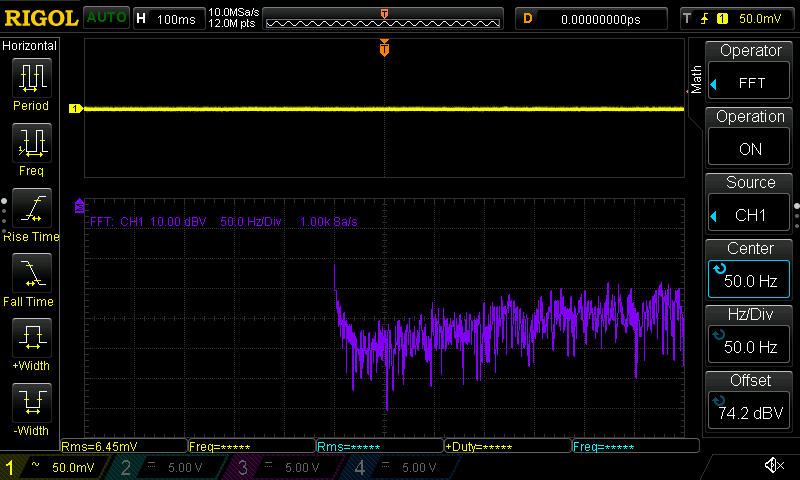800x480 pixels.
Task: Open the Horizontal measurement menu header
Action: [30, 46]
